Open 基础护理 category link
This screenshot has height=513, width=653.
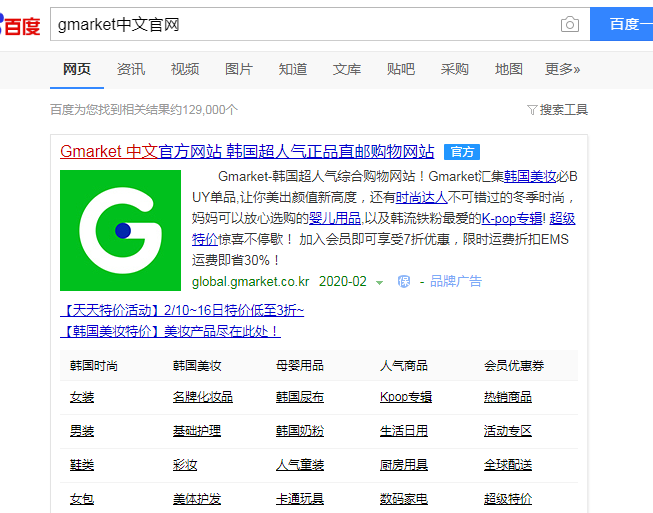[x=197, y=431]
